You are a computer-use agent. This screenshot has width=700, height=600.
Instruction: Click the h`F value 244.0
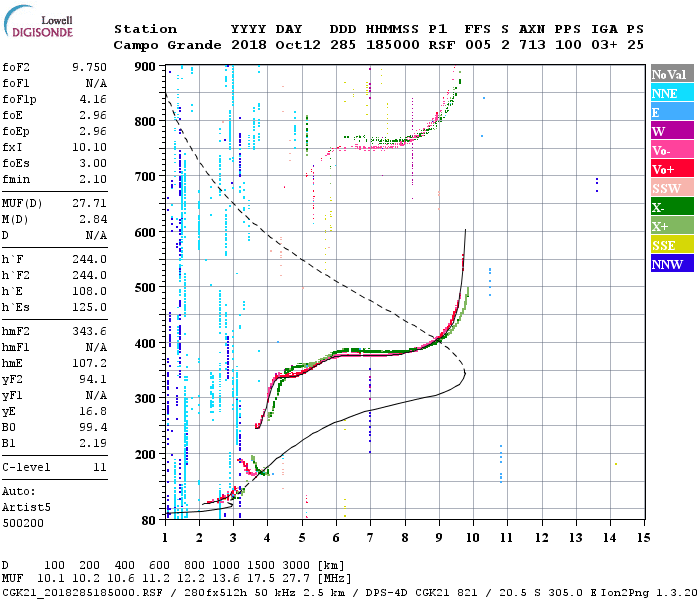tap(89, 259)
